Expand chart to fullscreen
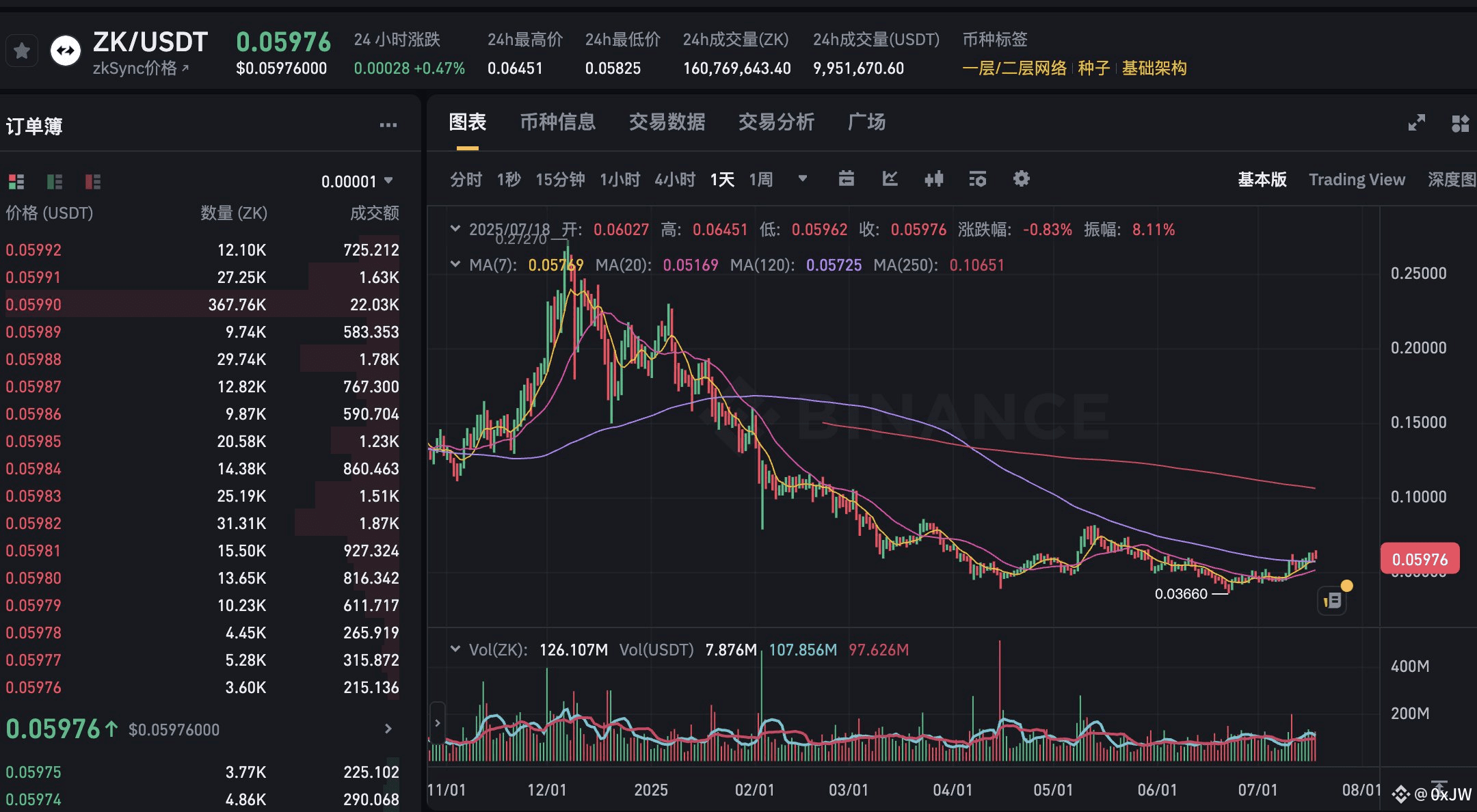The width and height of the screenshot is (1477, 812). [1417, 123]
